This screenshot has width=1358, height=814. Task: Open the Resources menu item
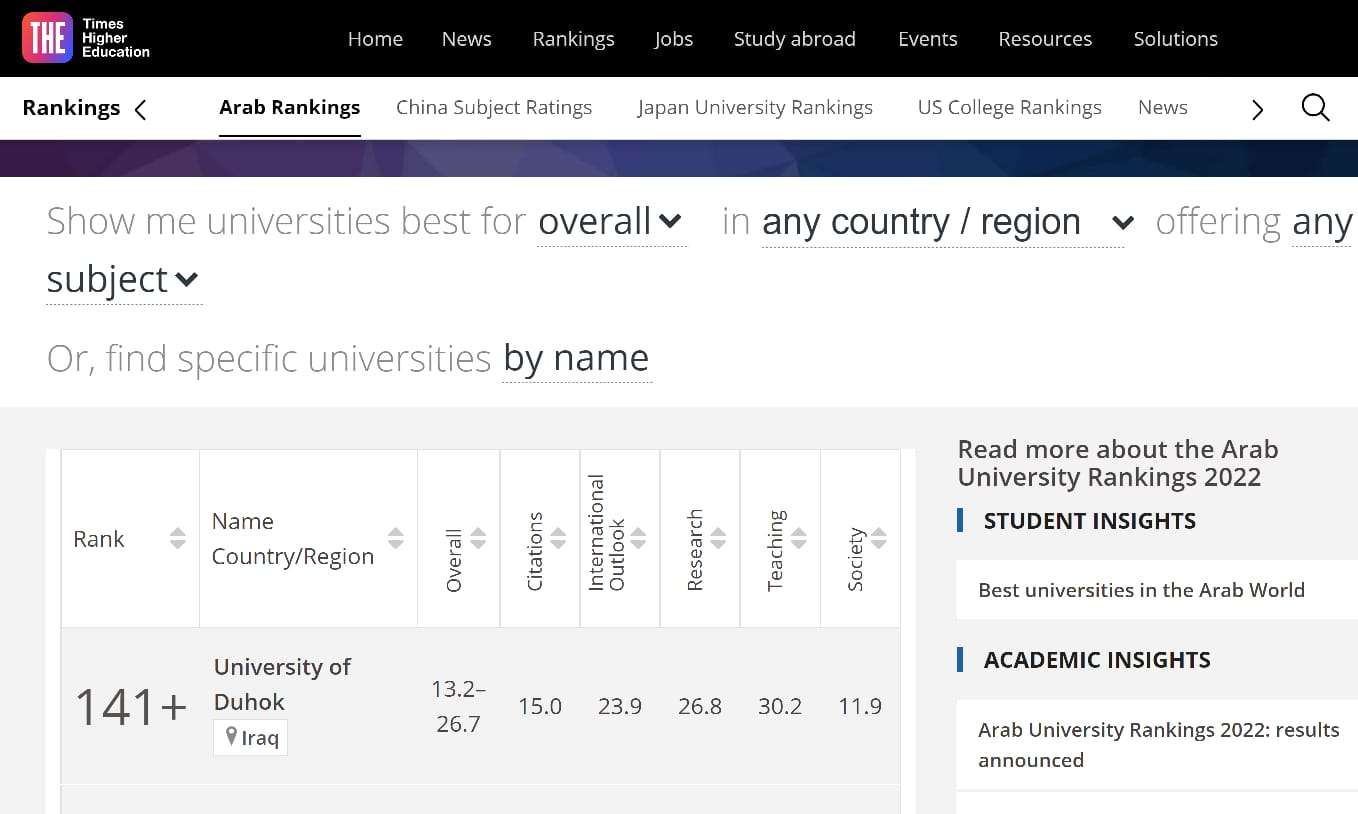click(x=1045, y=39)
